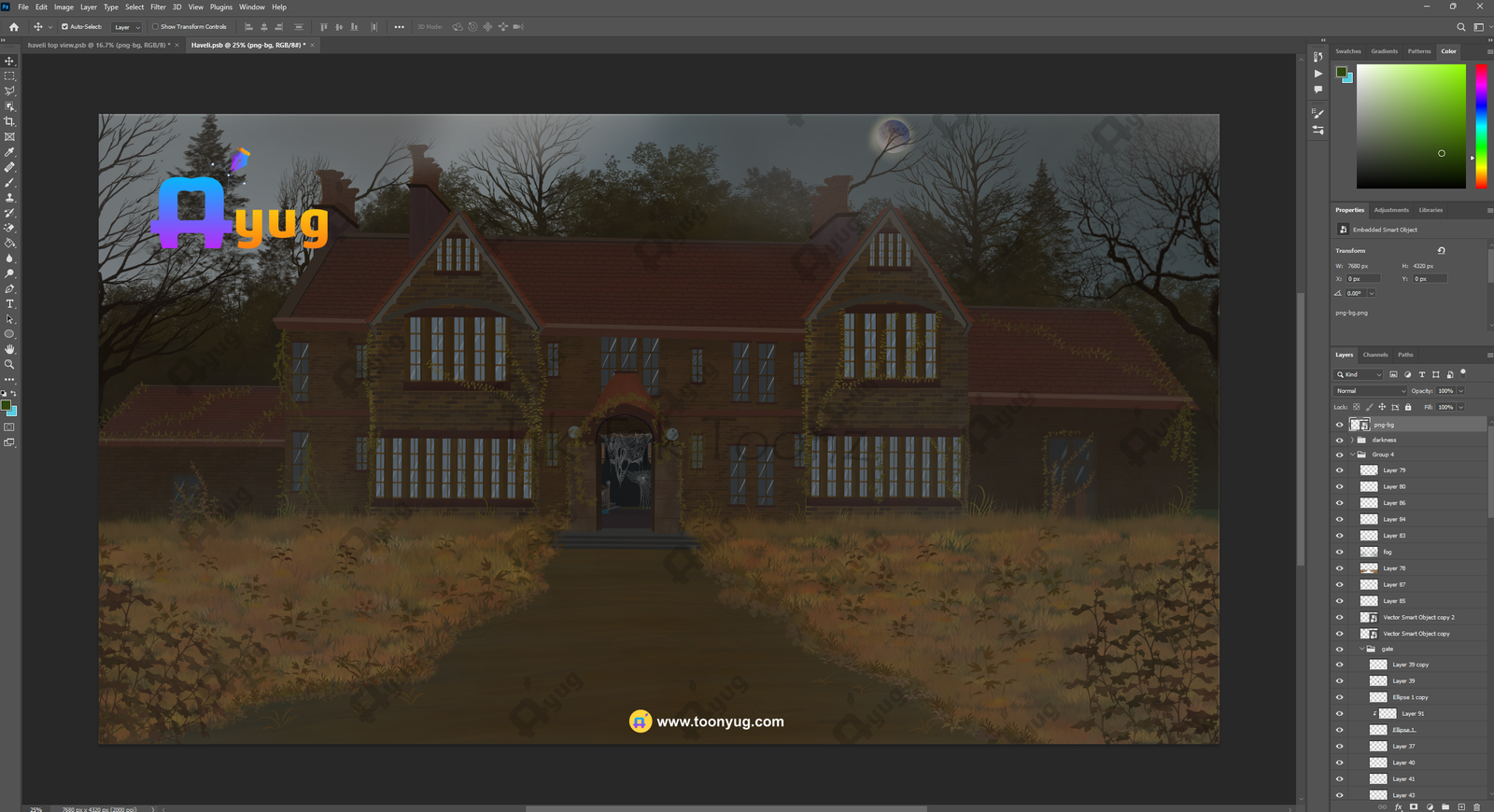Select the Rectangular Marquee tool

(9, 76)
